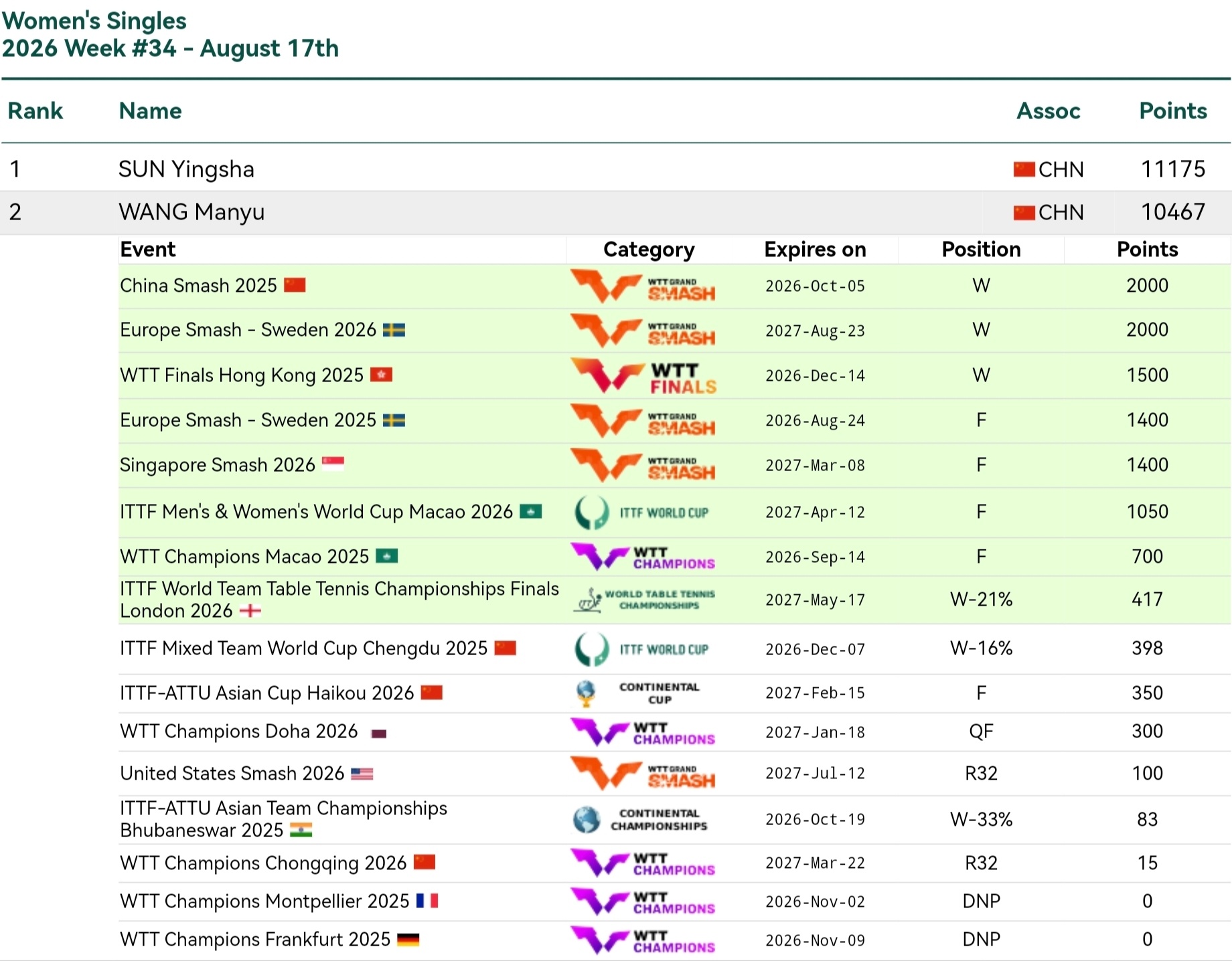Click the Name column header

point(150,110)
